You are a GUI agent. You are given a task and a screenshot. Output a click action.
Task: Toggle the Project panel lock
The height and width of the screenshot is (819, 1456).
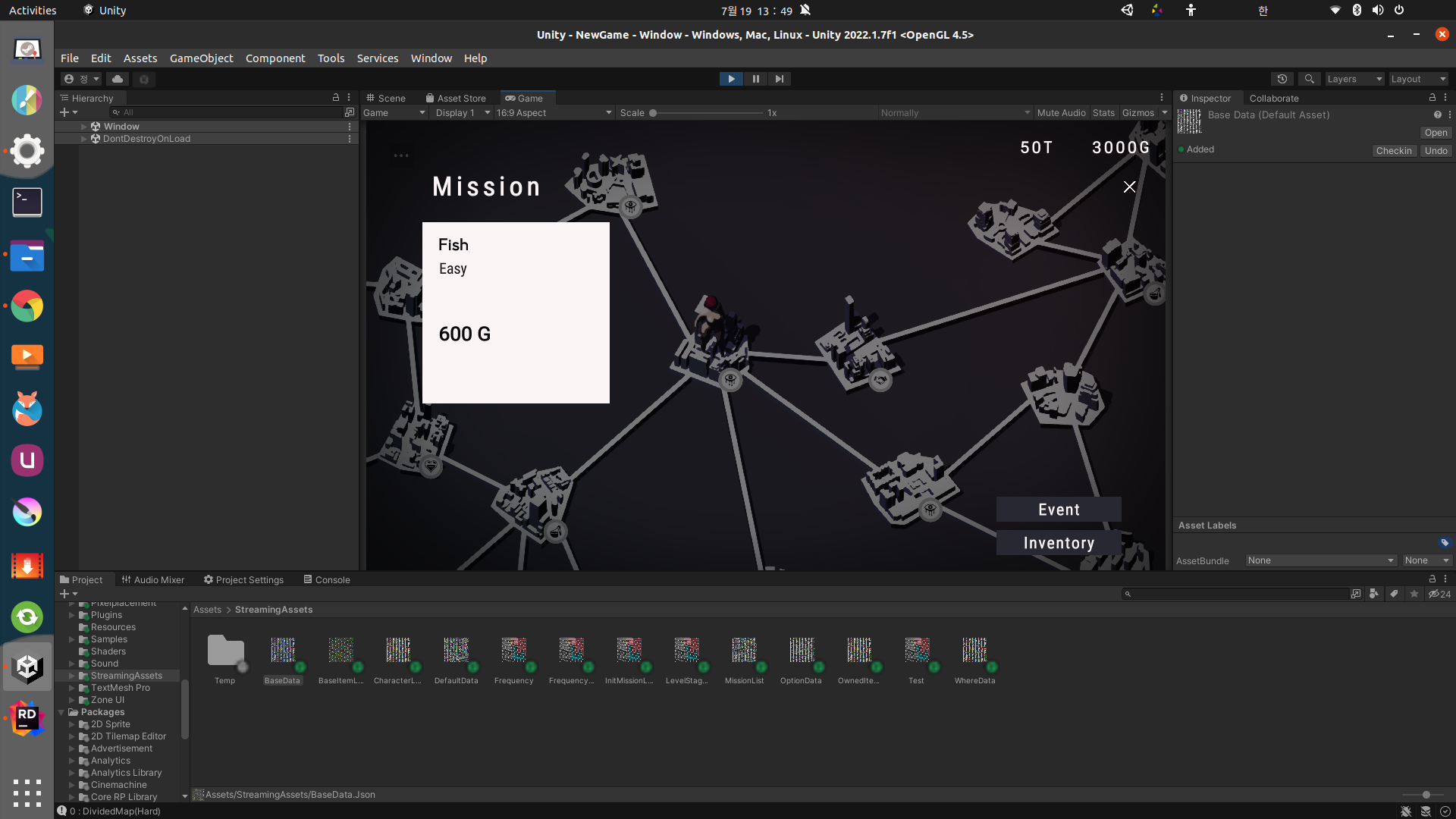click(x=1432, y=579)
